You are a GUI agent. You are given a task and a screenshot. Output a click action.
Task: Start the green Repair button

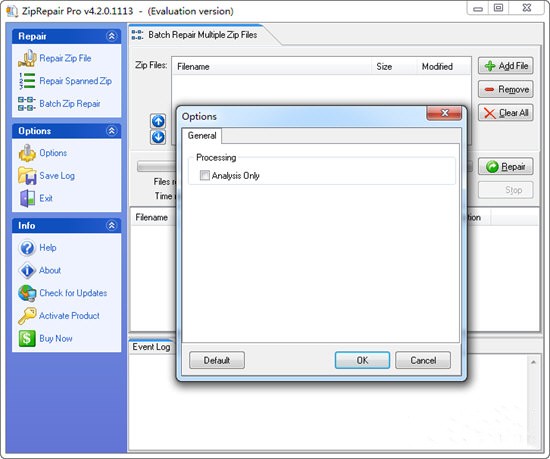(x=505, y=166)
